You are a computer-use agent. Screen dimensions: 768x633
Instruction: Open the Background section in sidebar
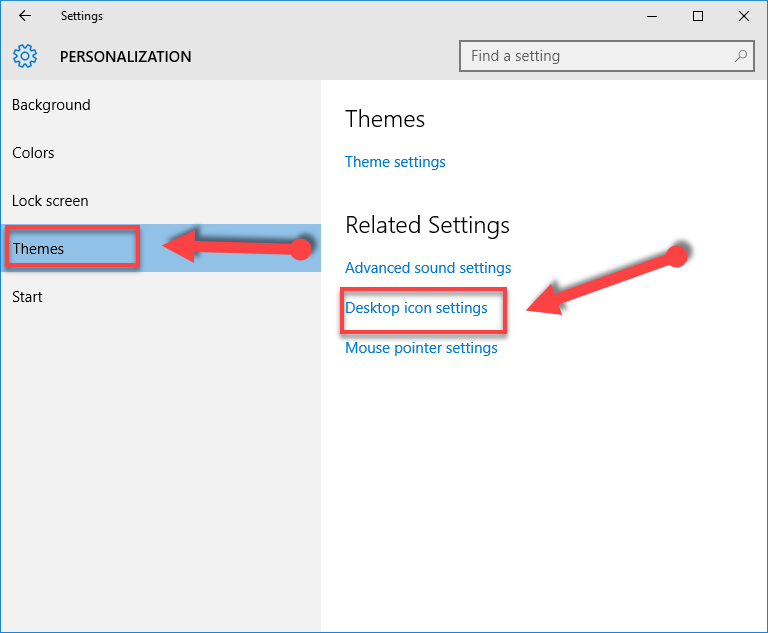(51, 105)
